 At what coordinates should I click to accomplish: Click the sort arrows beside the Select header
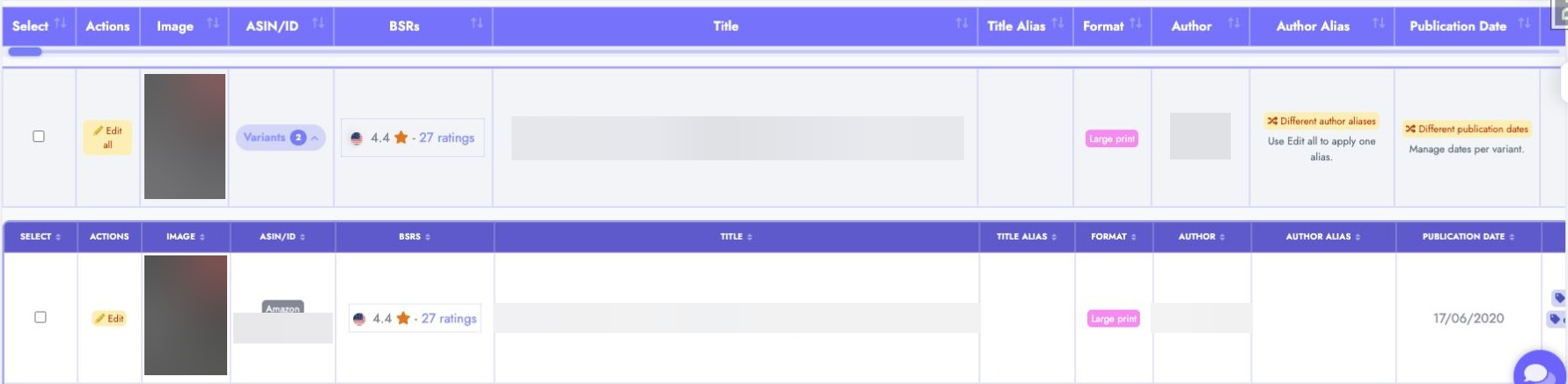click(60, 24)
